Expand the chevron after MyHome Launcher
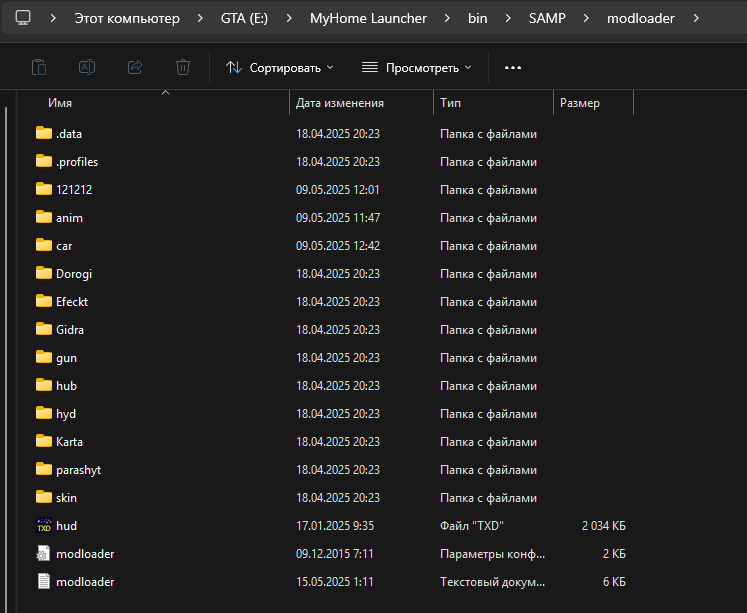The width and height of the screenshot is (747, 613). pos(447,18)
